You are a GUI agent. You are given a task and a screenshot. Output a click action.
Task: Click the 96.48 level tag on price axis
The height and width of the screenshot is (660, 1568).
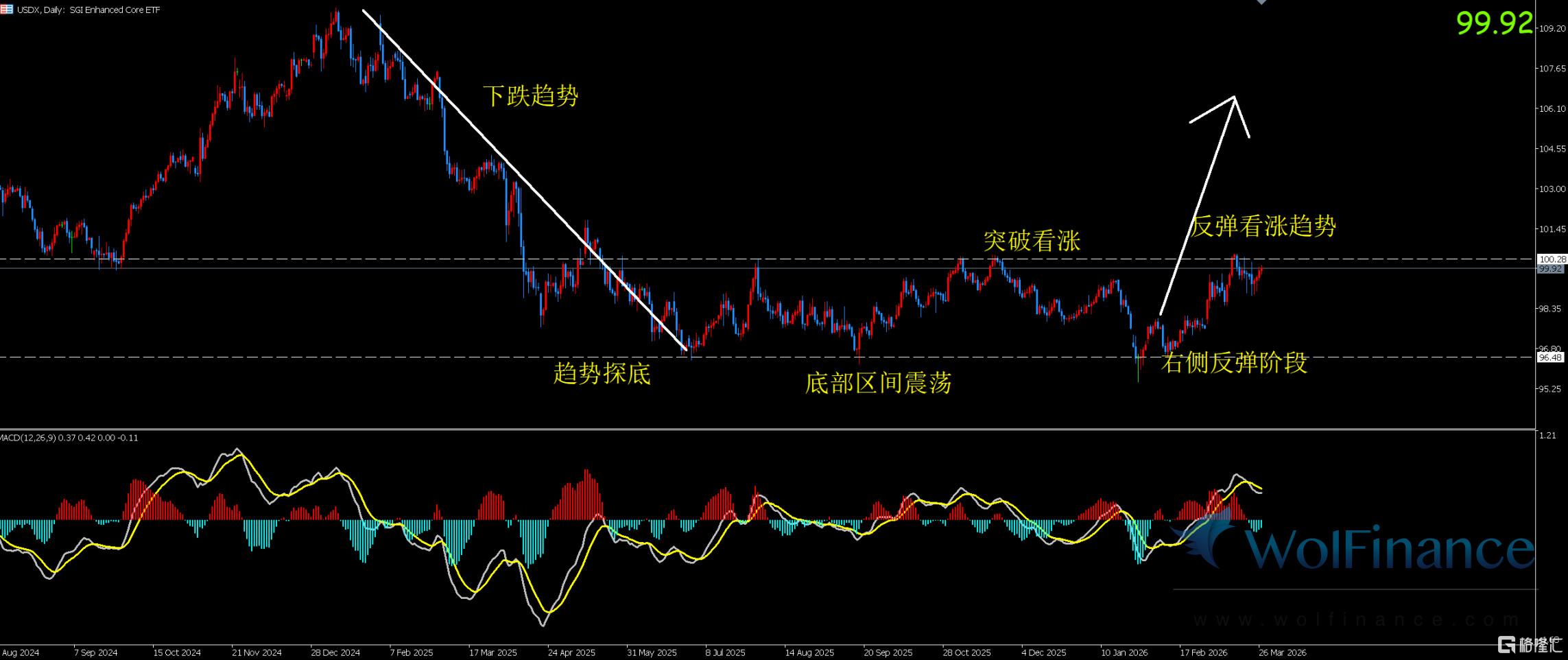point(1552,357)
